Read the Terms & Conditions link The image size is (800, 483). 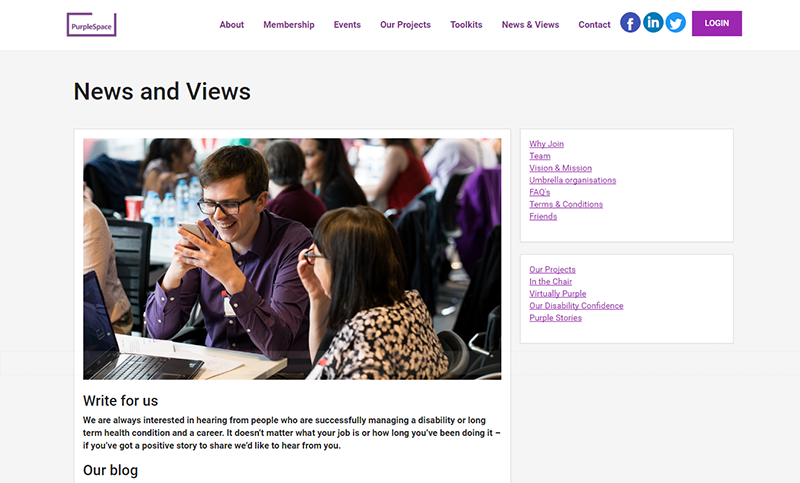pyautogui.click(x=566, y=204)
